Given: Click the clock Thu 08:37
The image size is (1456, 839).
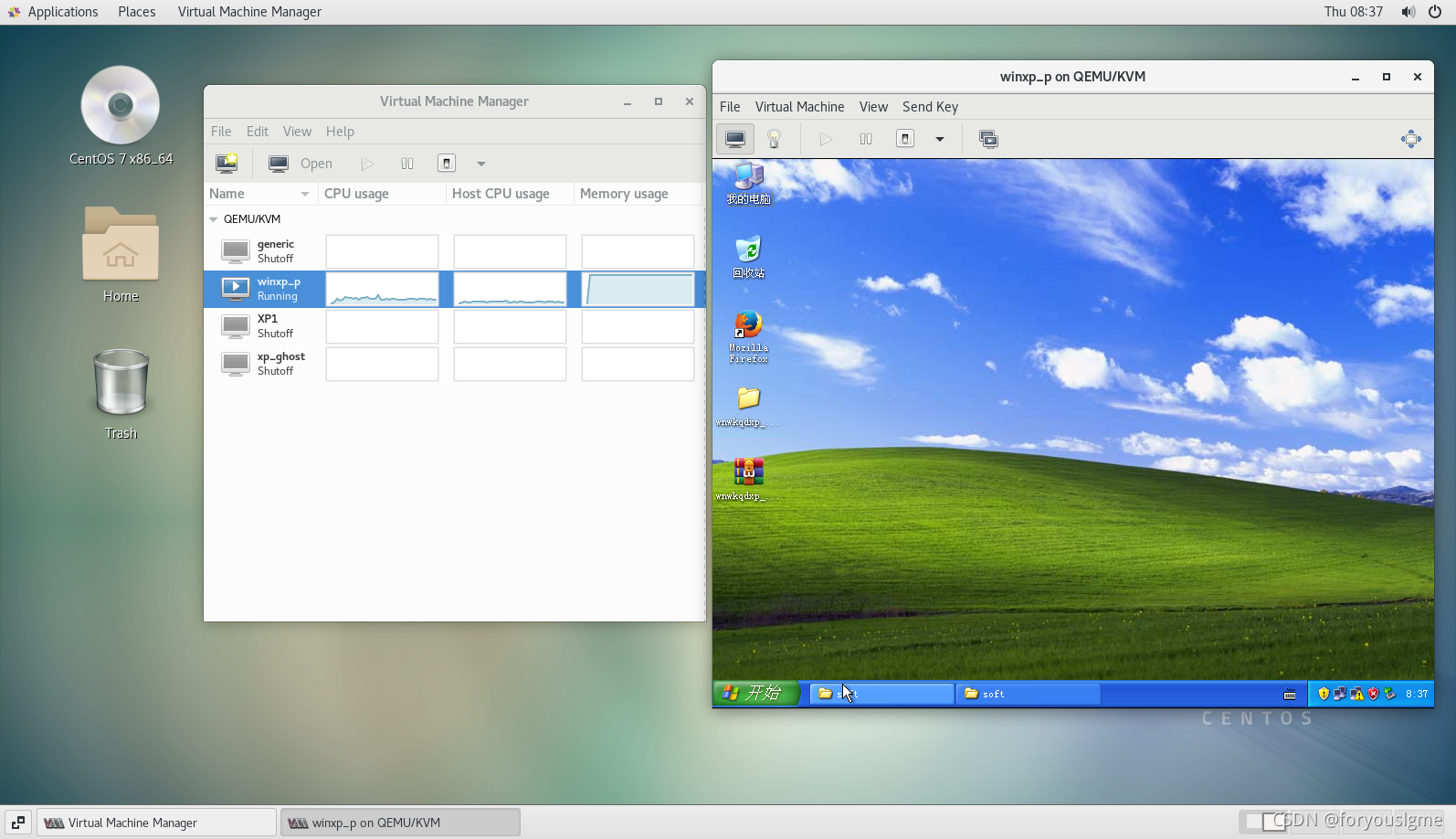Looking at the screenshot, I should (x=1353, y=12).
